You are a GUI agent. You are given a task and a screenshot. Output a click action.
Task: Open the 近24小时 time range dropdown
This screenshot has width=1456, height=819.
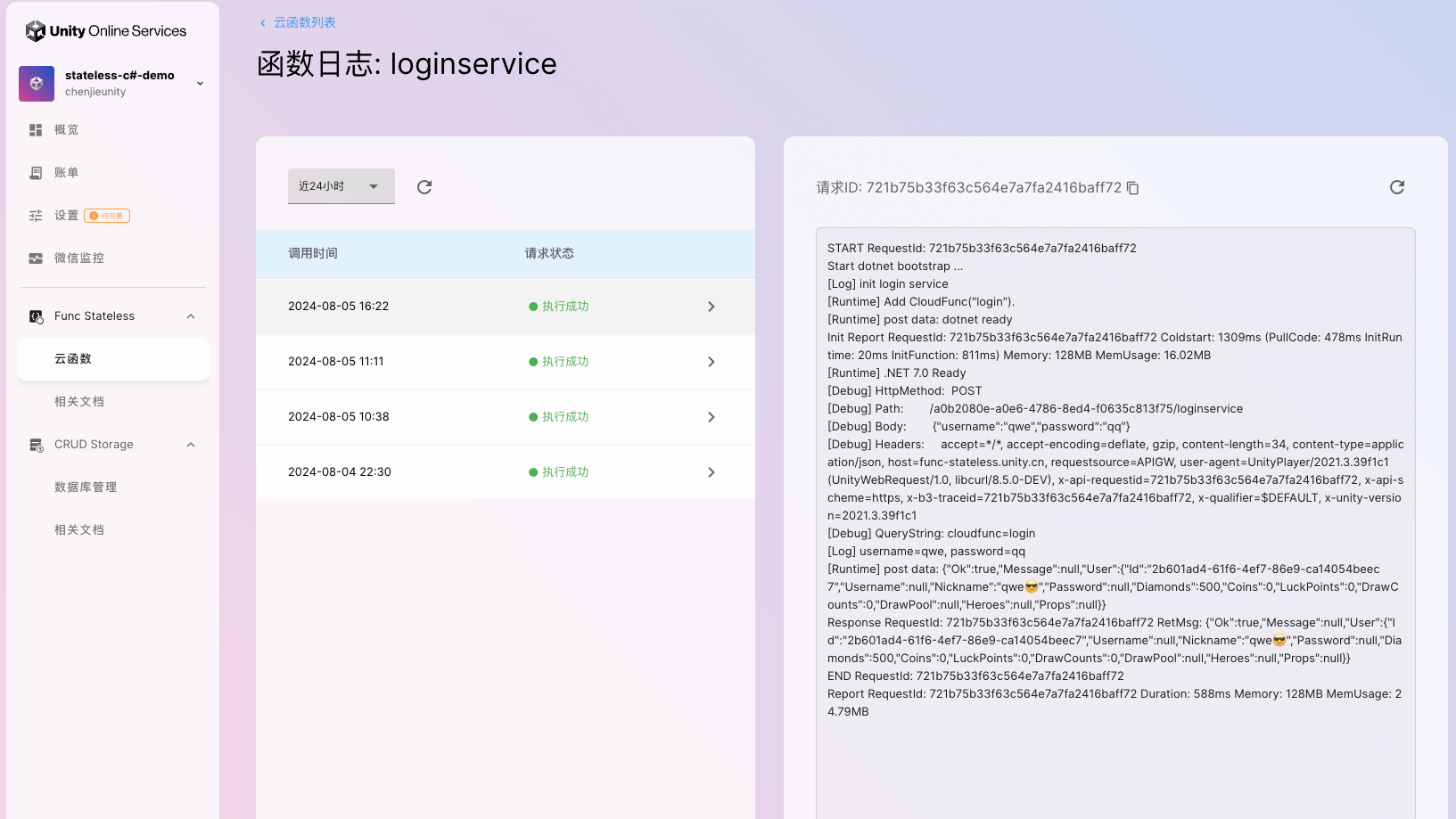coord(341,186)
